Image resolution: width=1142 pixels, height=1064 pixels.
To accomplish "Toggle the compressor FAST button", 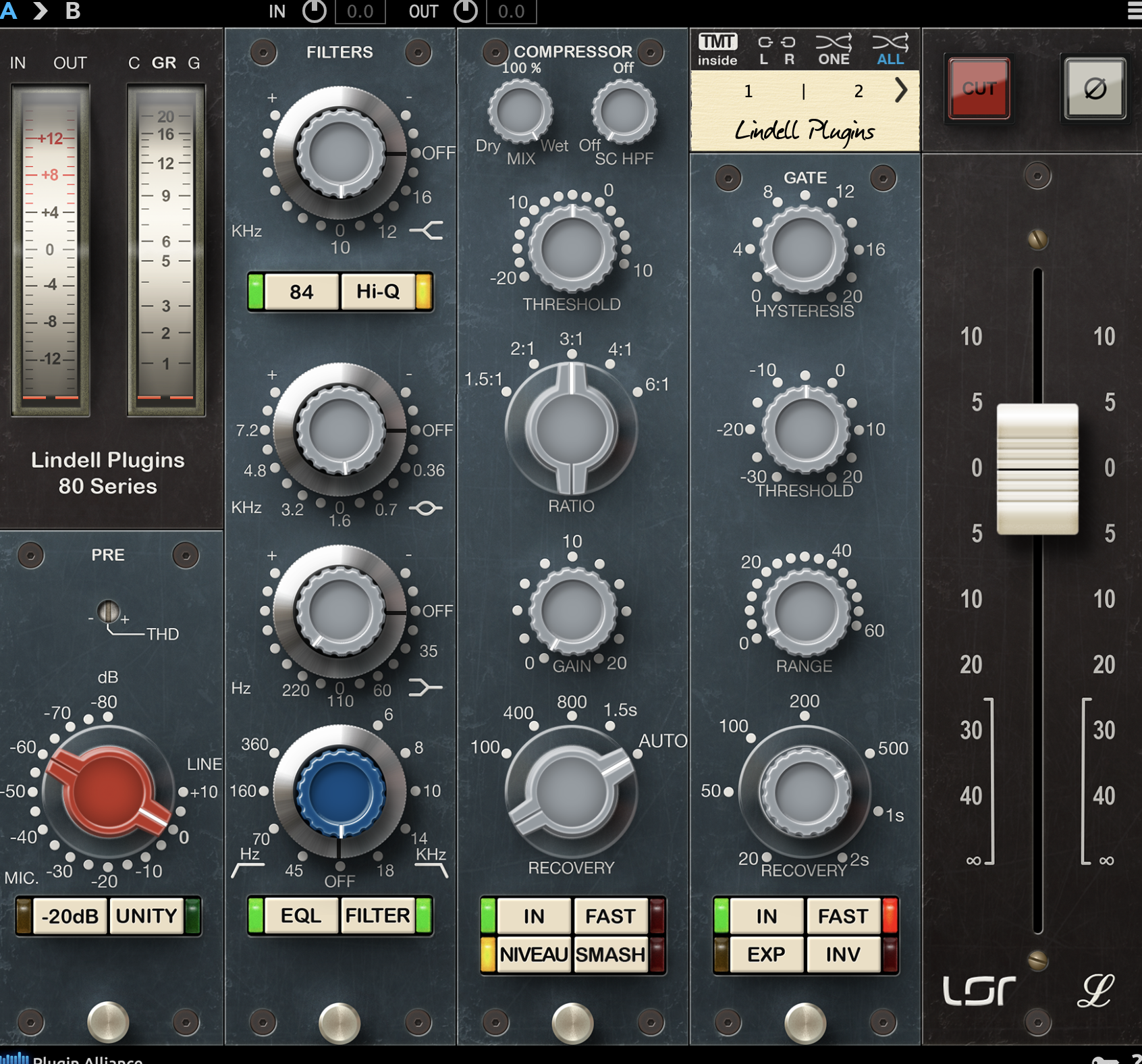I will coord(610,916).
